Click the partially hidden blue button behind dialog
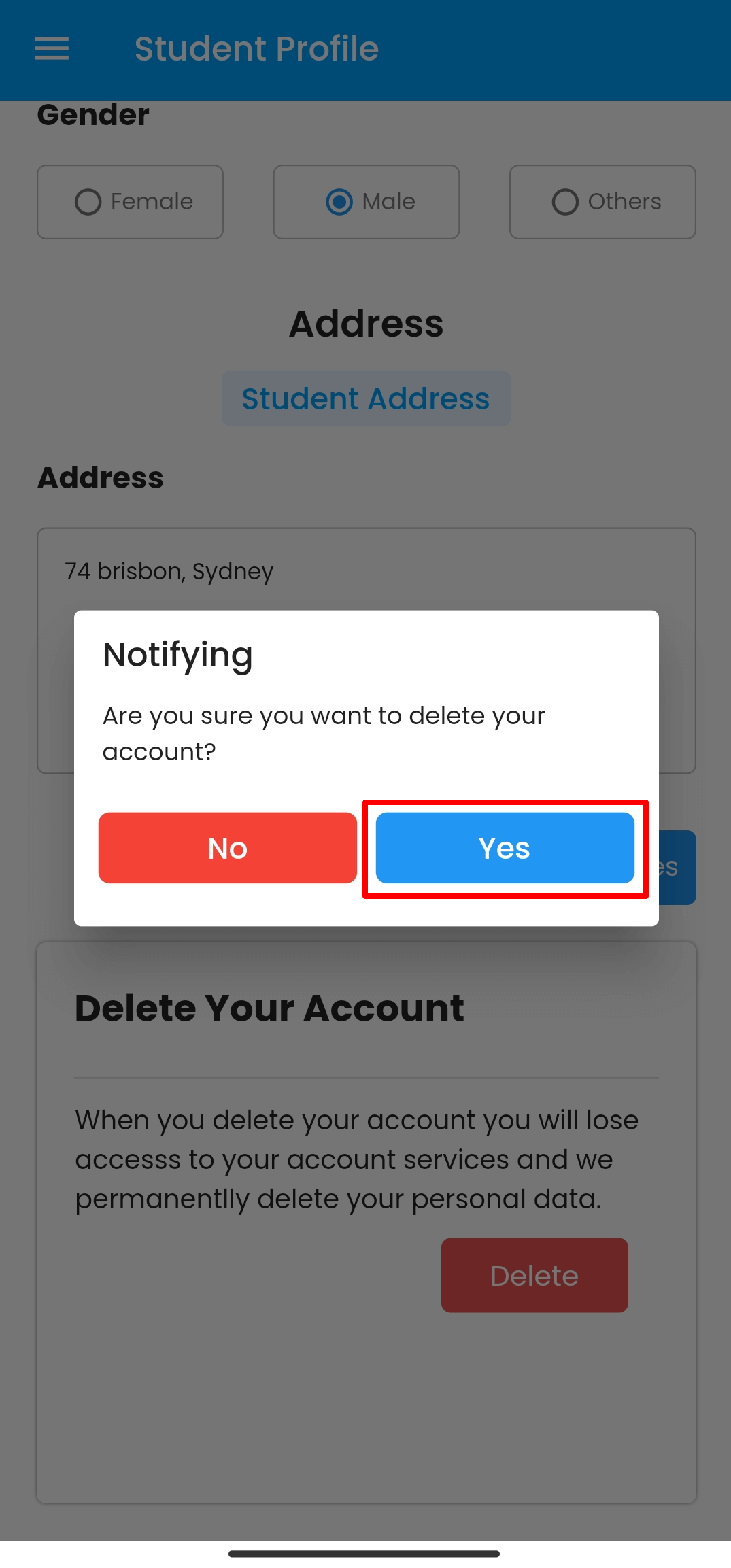This screenshot has height=1568, width=731. tap(677, 868)
